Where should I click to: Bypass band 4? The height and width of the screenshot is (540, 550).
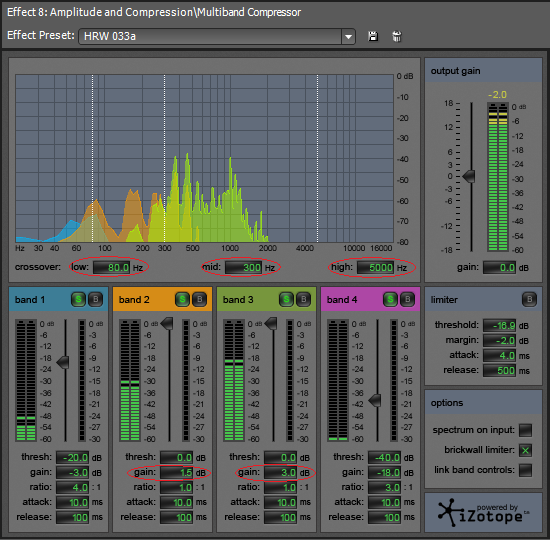coord(408,299)
